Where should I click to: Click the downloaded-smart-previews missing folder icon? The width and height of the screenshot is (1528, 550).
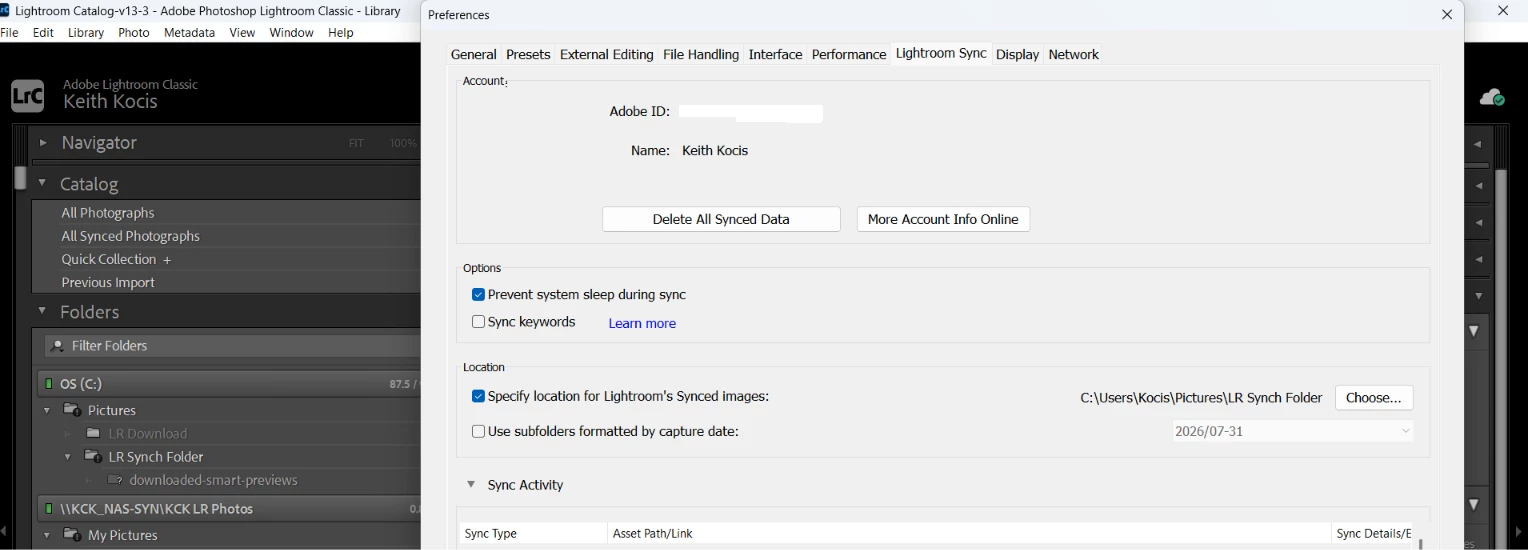click(114, 480)
